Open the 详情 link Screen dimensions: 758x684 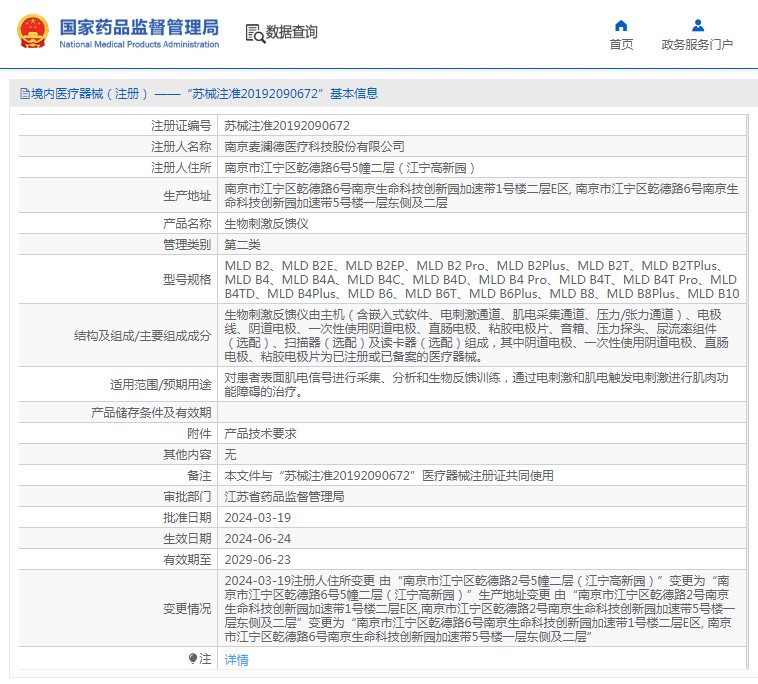pyautogui.click(x=236, y=660)
